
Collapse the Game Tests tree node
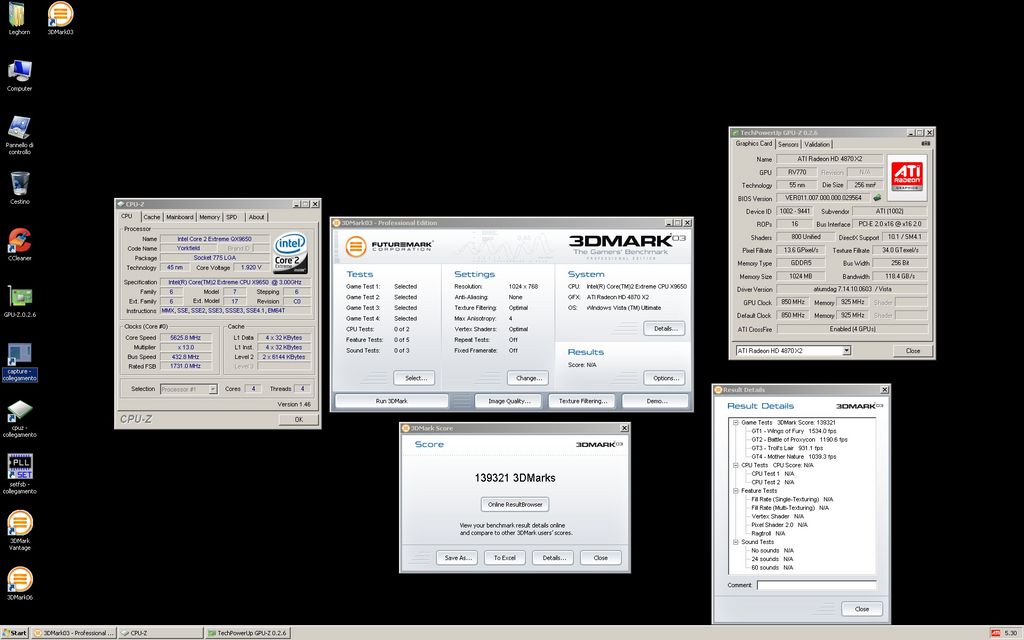[735, 423]
